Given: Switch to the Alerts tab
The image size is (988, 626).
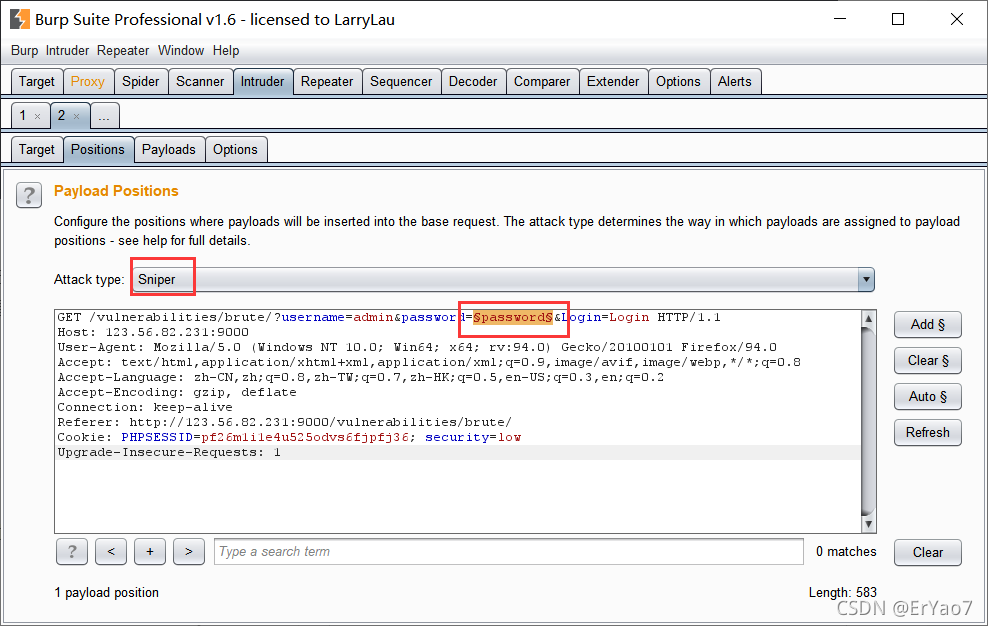Looking at the screenshot, I should pos(735,81).
